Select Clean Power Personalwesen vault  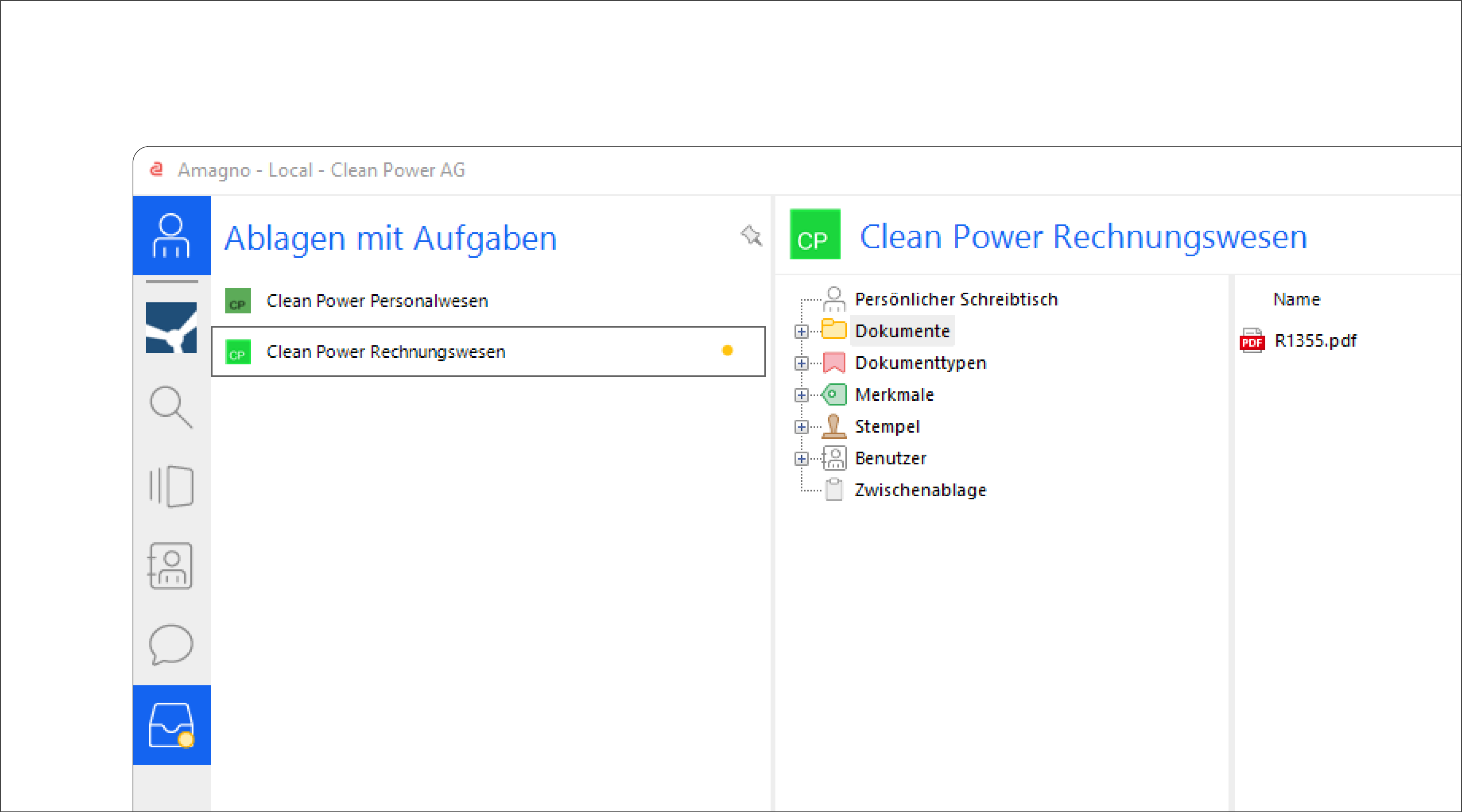(488, 301)
